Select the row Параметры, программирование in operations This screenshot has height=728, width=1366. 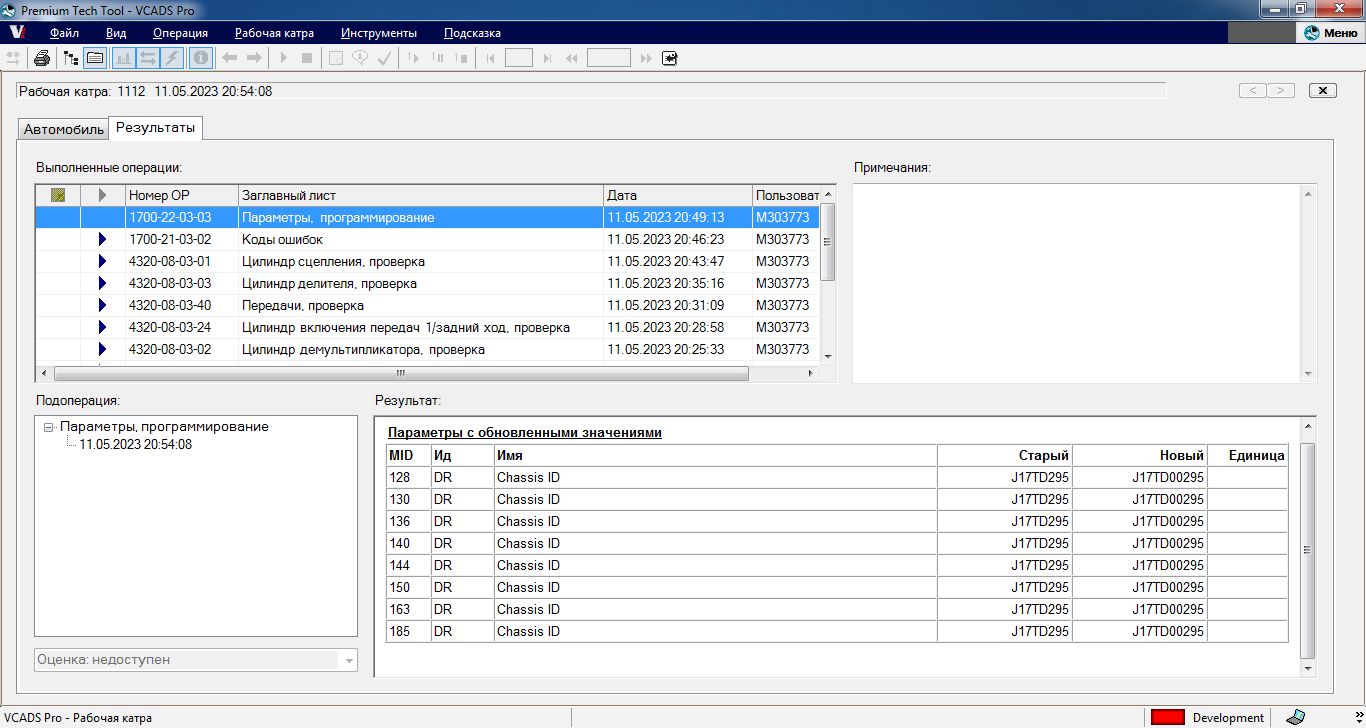428,217
